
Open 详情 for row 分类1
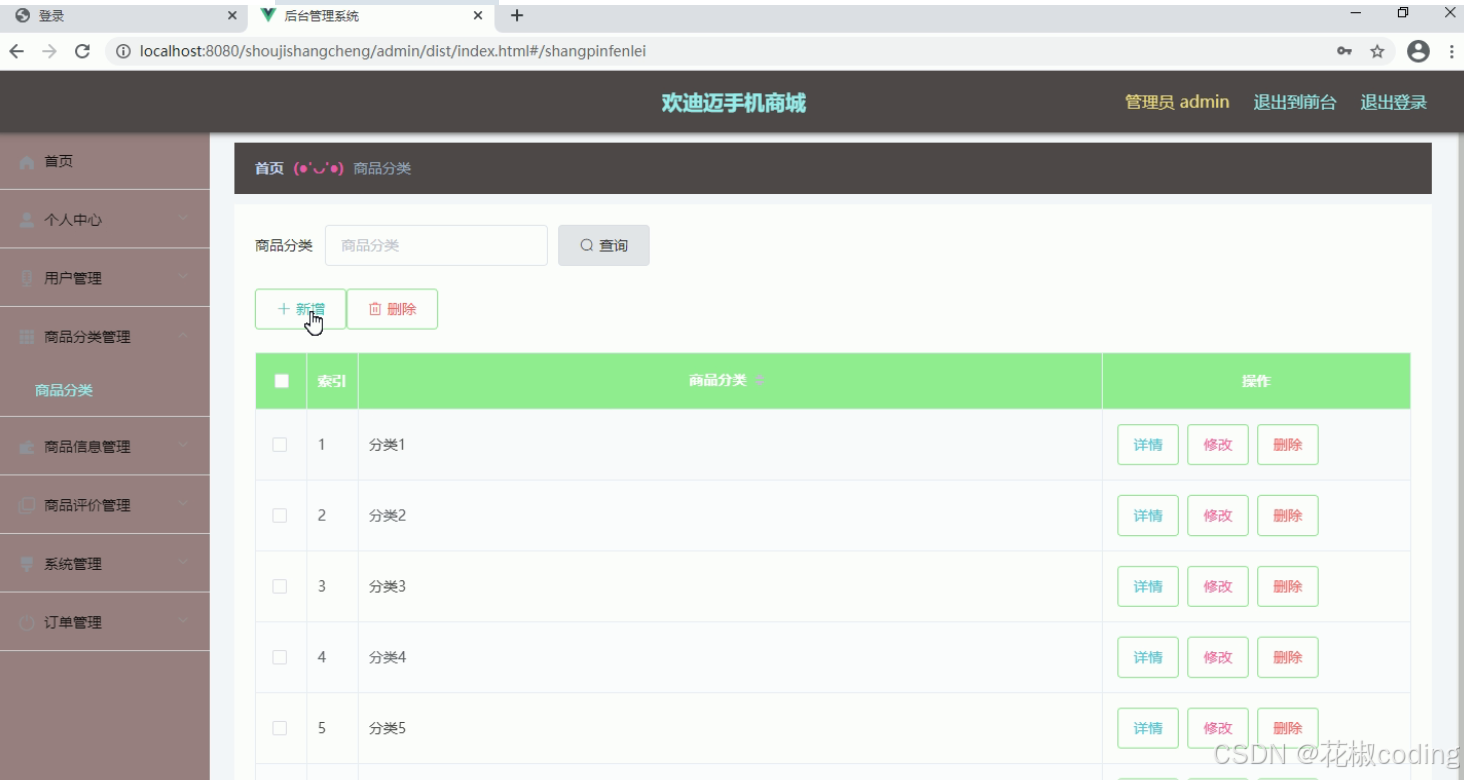point(1148,445)
